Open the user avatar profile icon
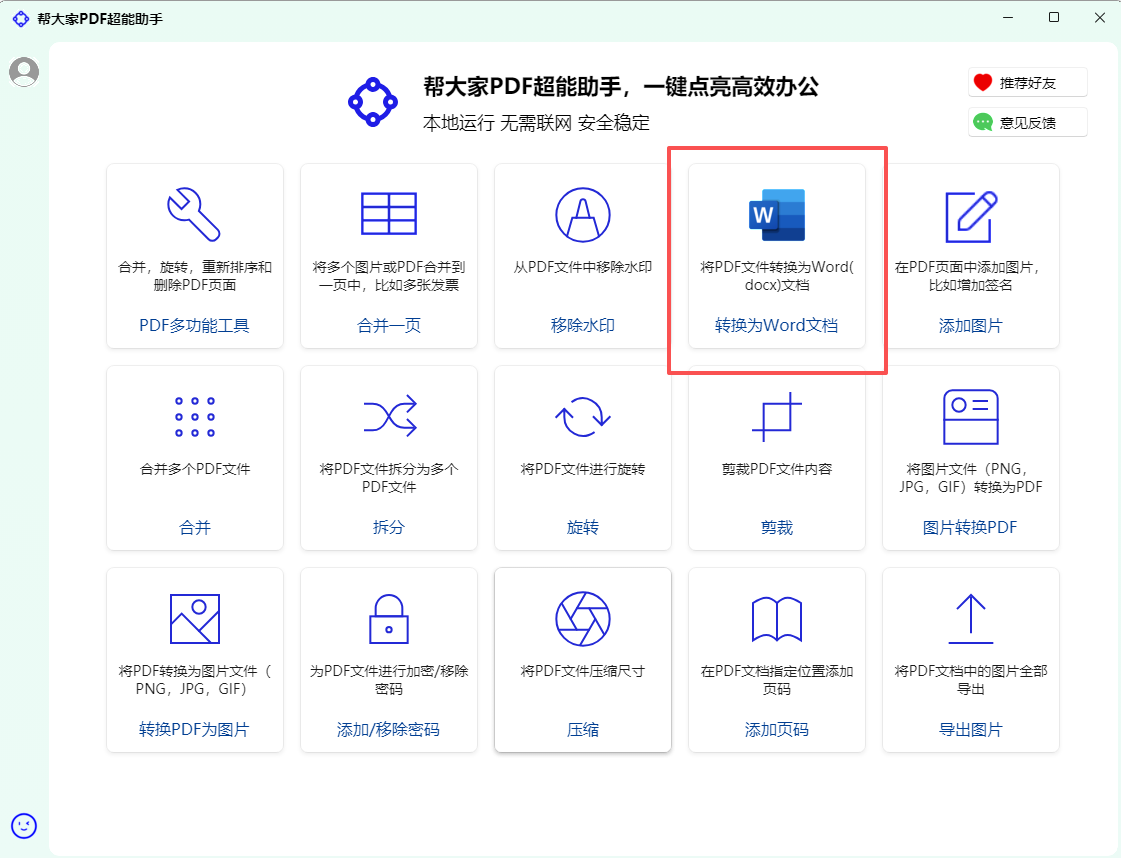Viewport: 1121px width, 858px height. point(24,71)
